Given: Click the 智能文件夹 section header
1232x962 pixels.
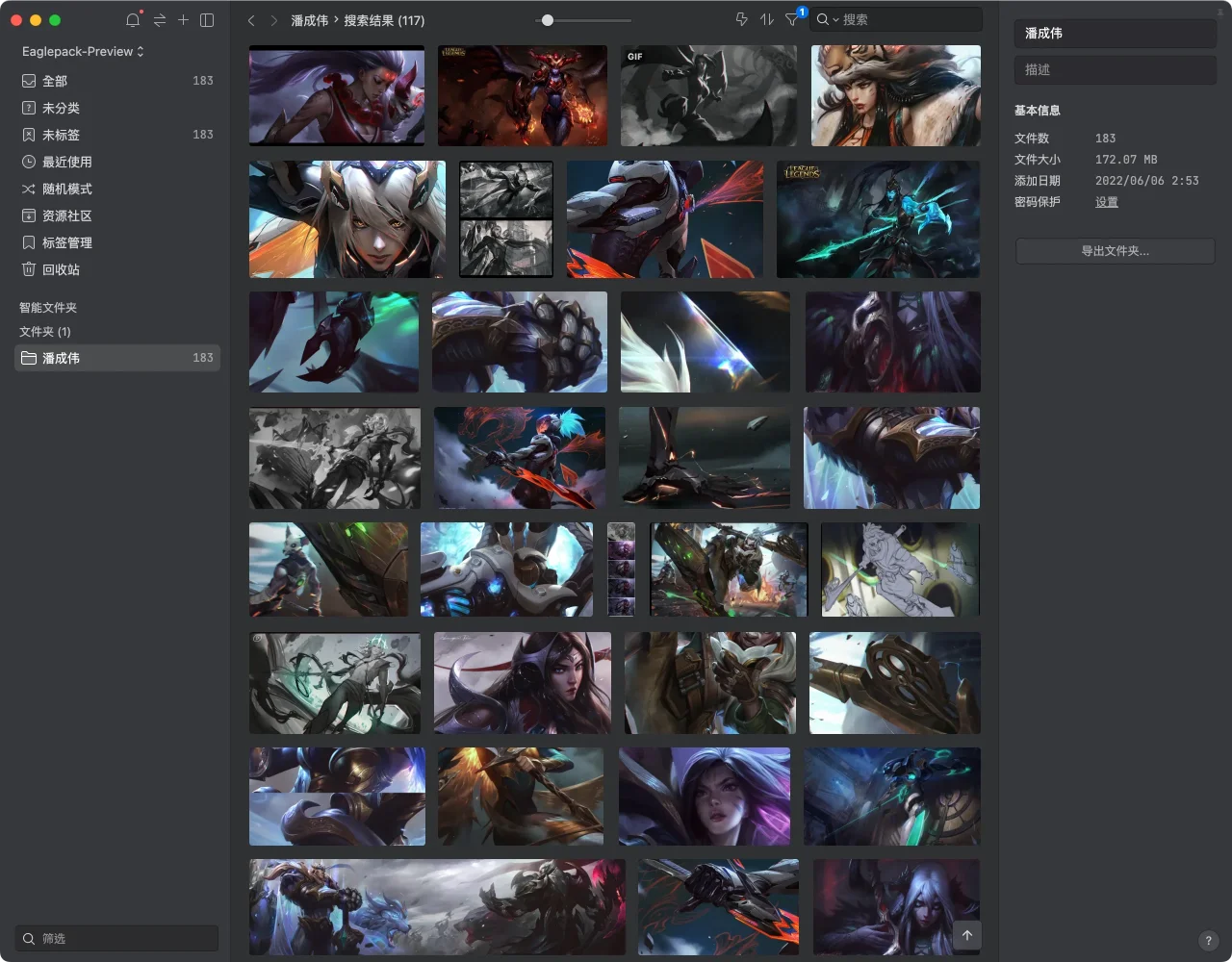Looking at the screenshot, I should point(48,308).
